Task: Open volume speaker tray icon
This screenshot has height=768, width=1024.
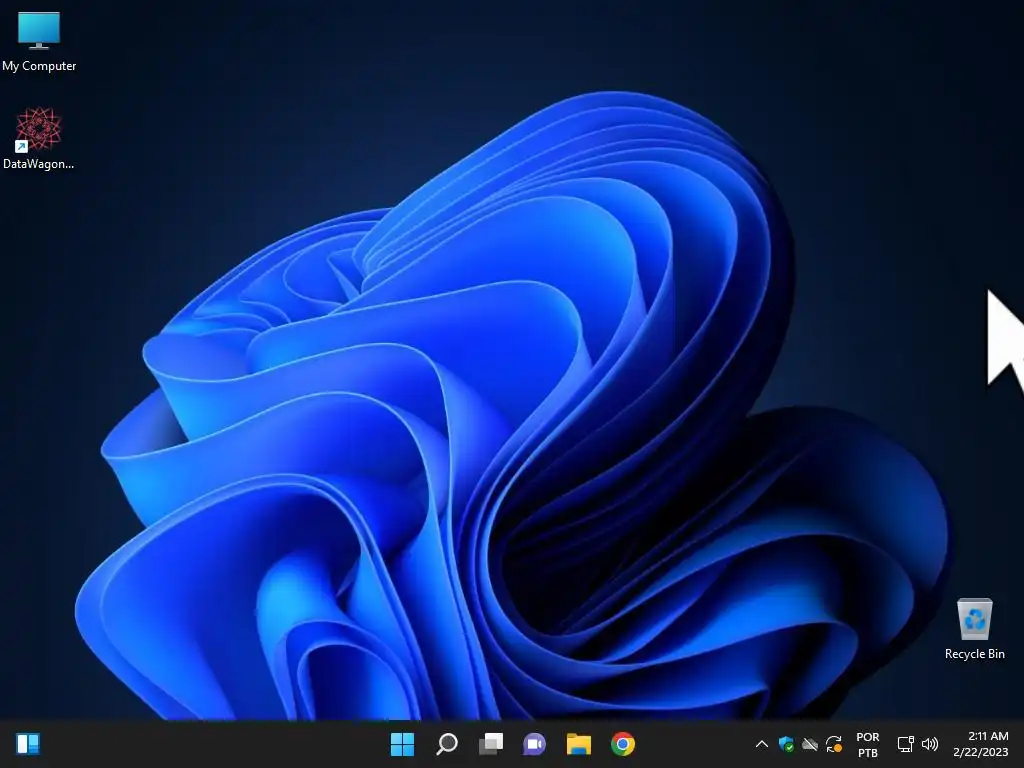Action: click(930, 744)
